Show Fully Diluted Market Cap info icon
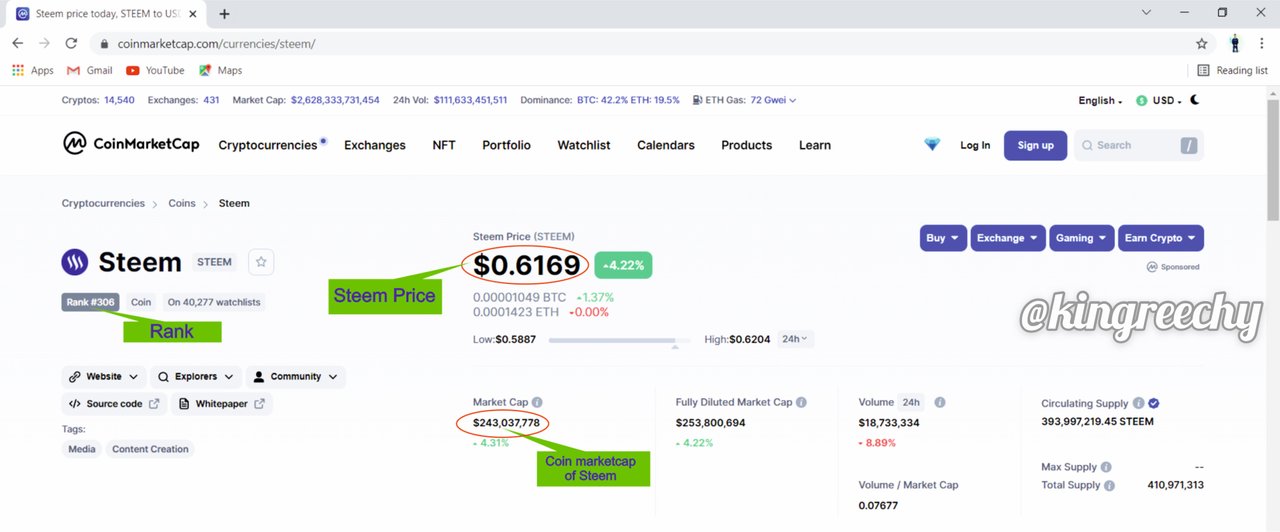The image size is (1280, 532). pos(801,402)
